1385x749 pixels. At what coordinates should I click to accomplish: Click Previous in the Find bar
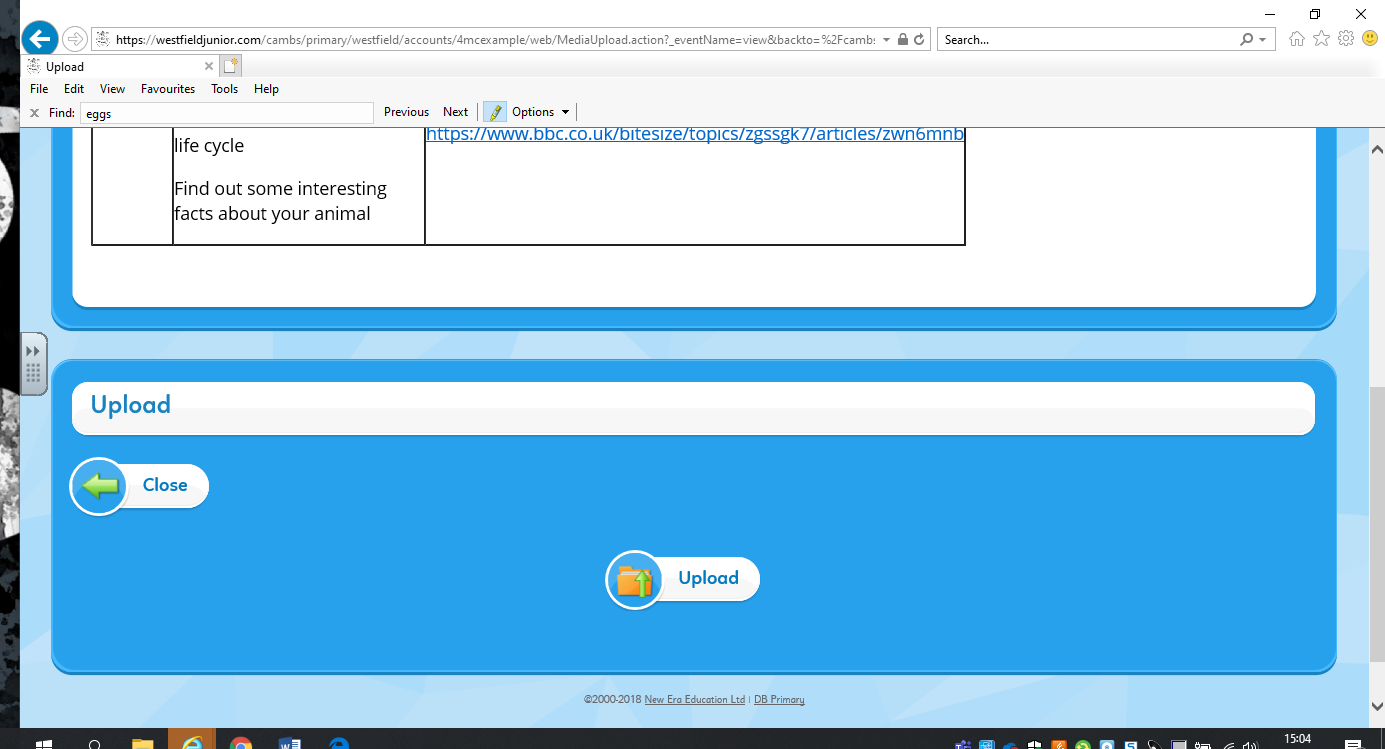click(x=406, y=112)
